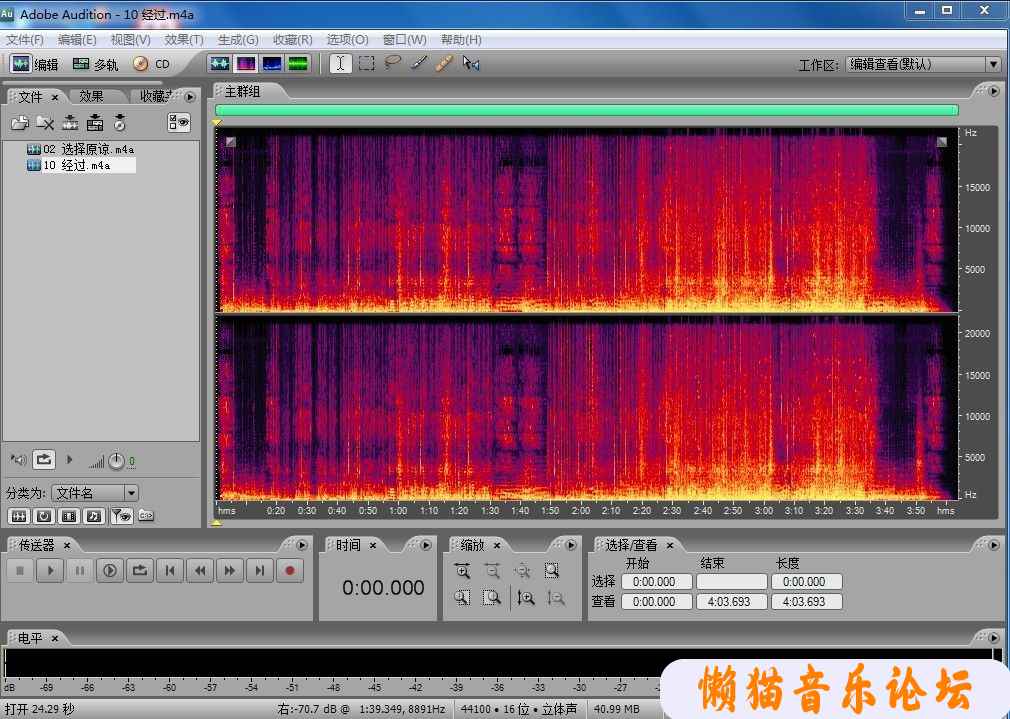Click the yellow start cursor marker above spectrogram

(x=217, y=122)
